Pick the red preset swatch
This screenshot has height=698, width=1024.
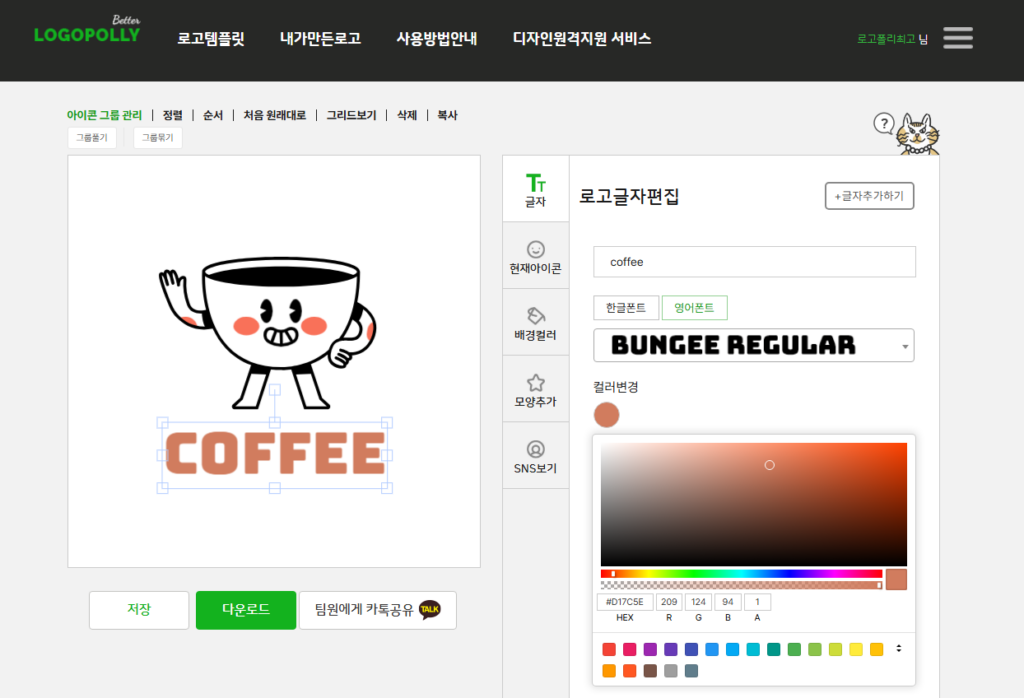[609, 649]
